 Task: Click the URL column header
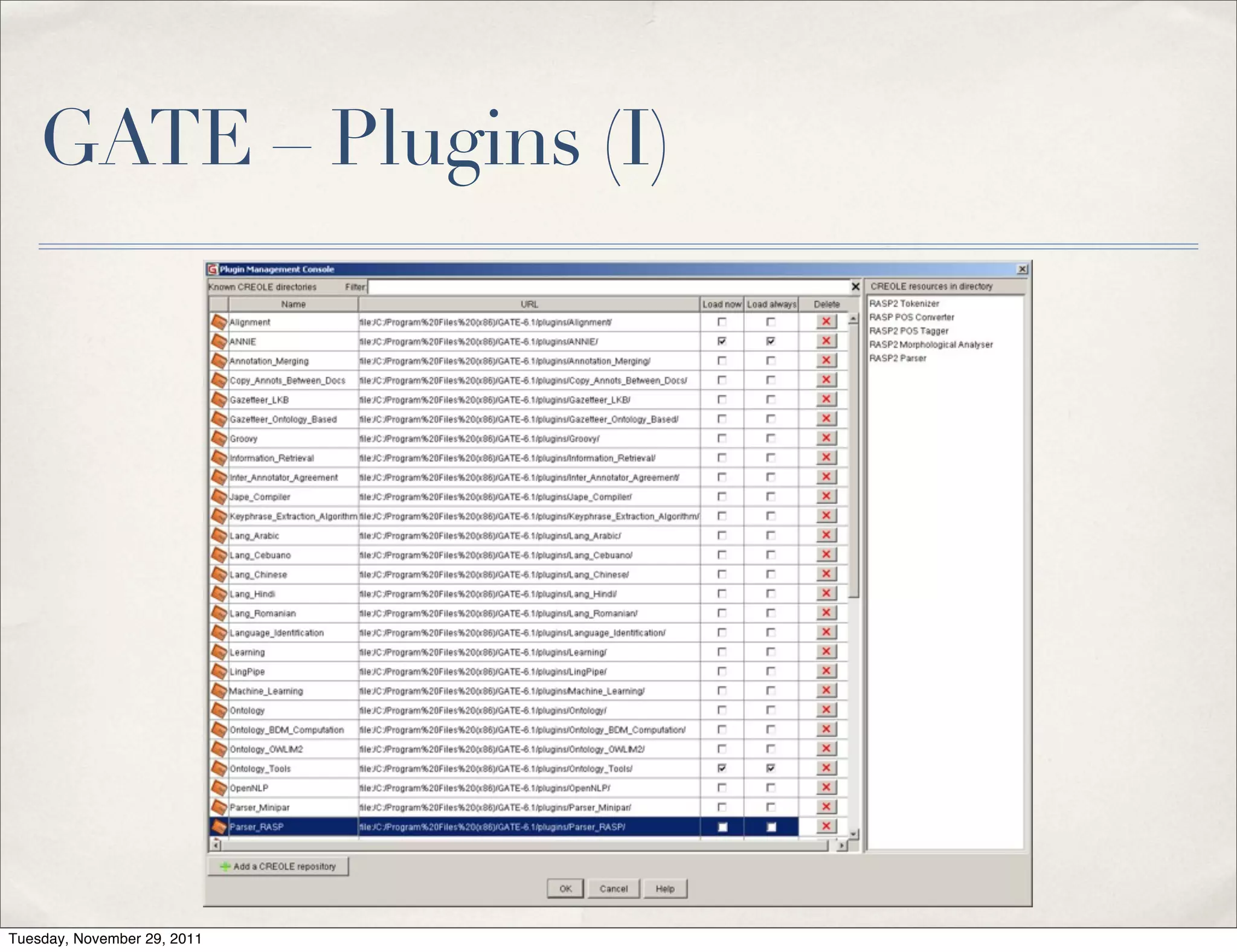(x=529, y=304)
